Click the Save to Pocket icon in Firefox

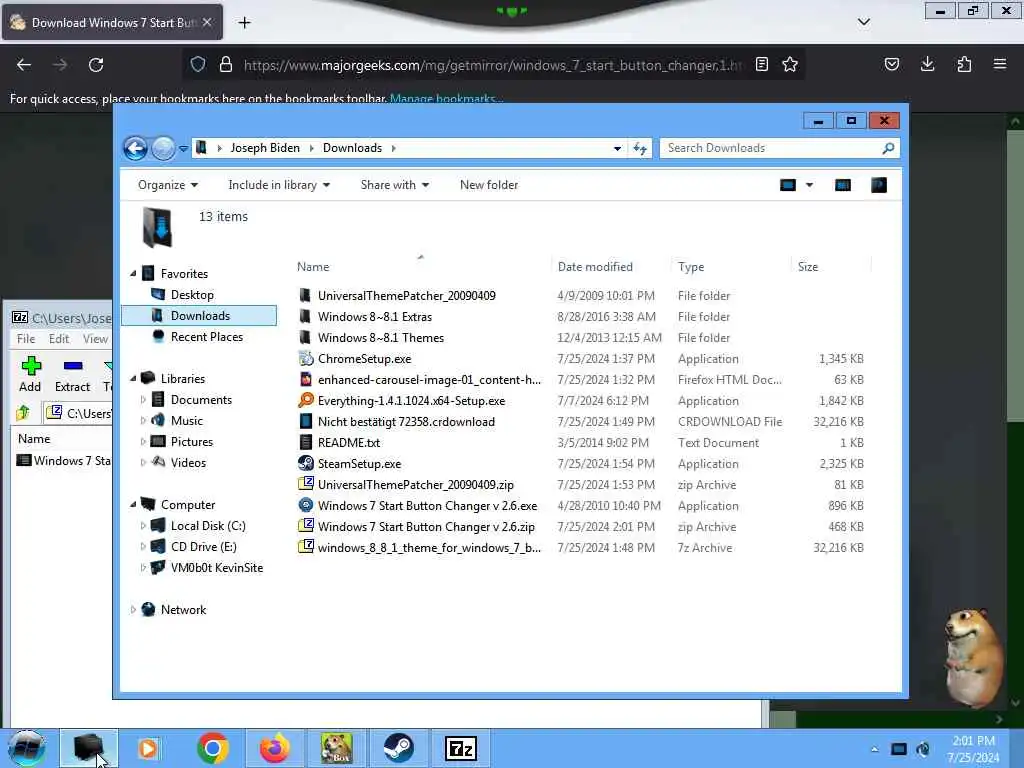[x=891, y=64]
